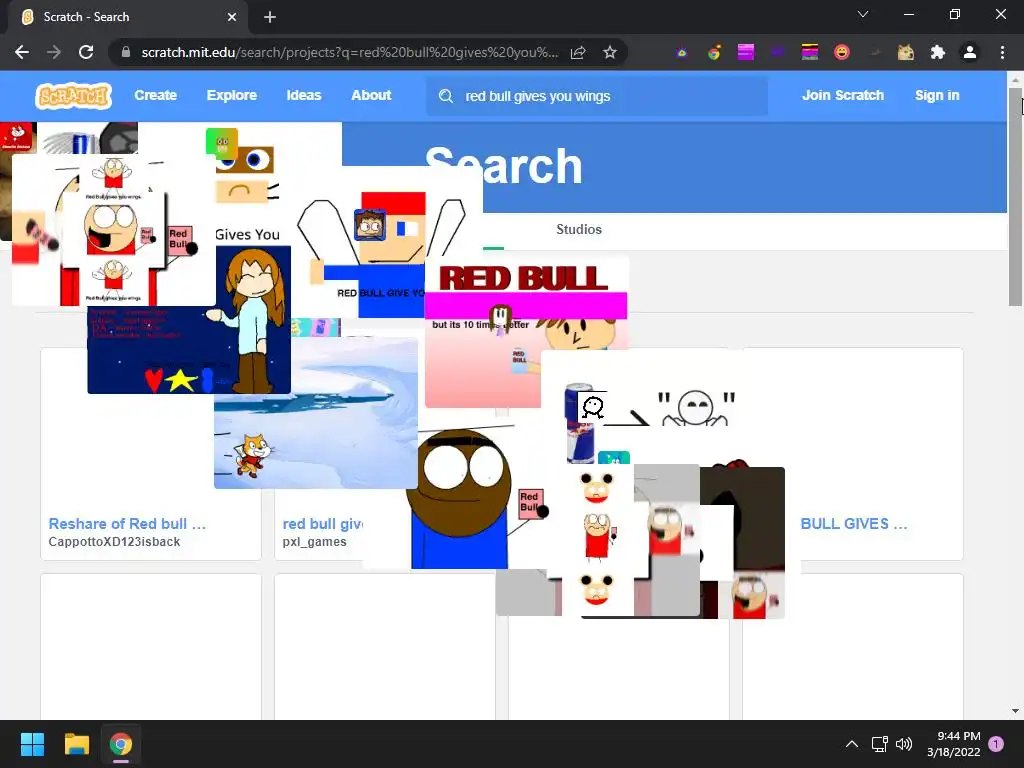Image resolution: width=1024 pixels, height=768 pixels.
Task: Open 'Reshare of Red bull ...' project
Action: (x=127, y=524)
